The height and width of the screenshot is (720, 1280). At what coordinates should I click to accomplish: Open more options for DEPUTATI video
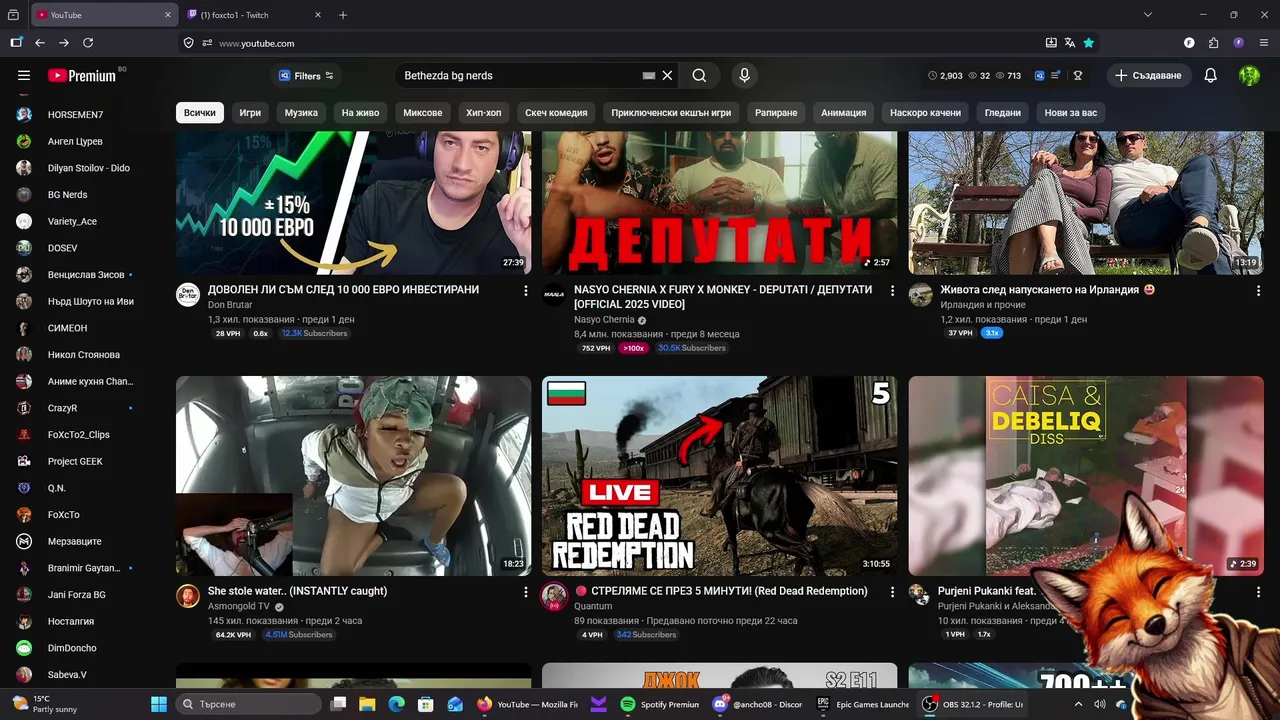pos(892,290)
